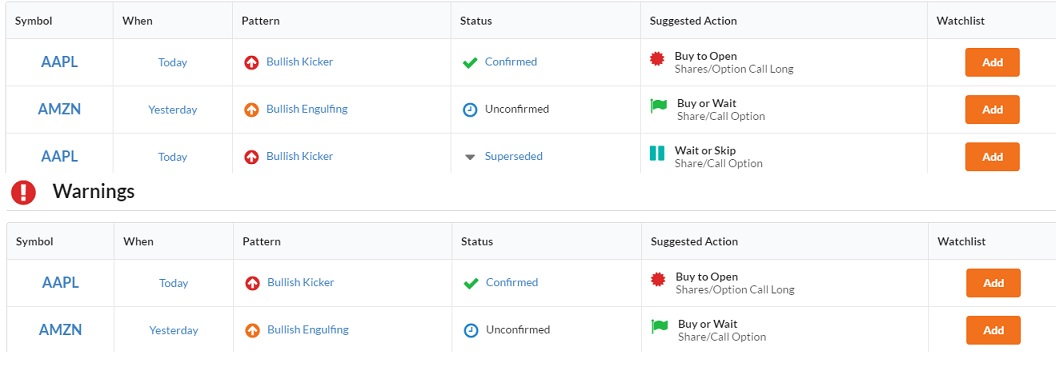
Task: Open AMZN symbol link in Warnings table
Action: pyautogui.click(x=61, y=330)
